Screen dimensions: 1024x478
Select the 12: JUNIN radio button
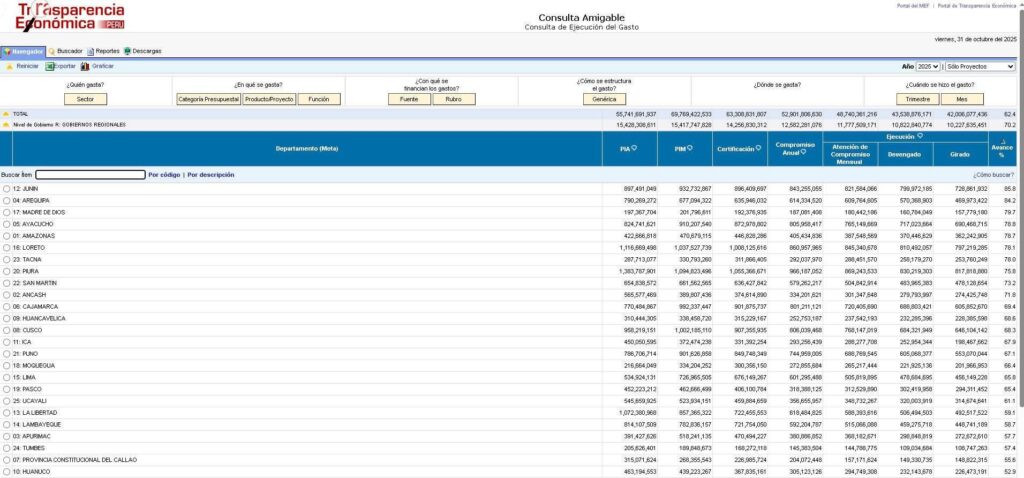[x=7, y=189]
